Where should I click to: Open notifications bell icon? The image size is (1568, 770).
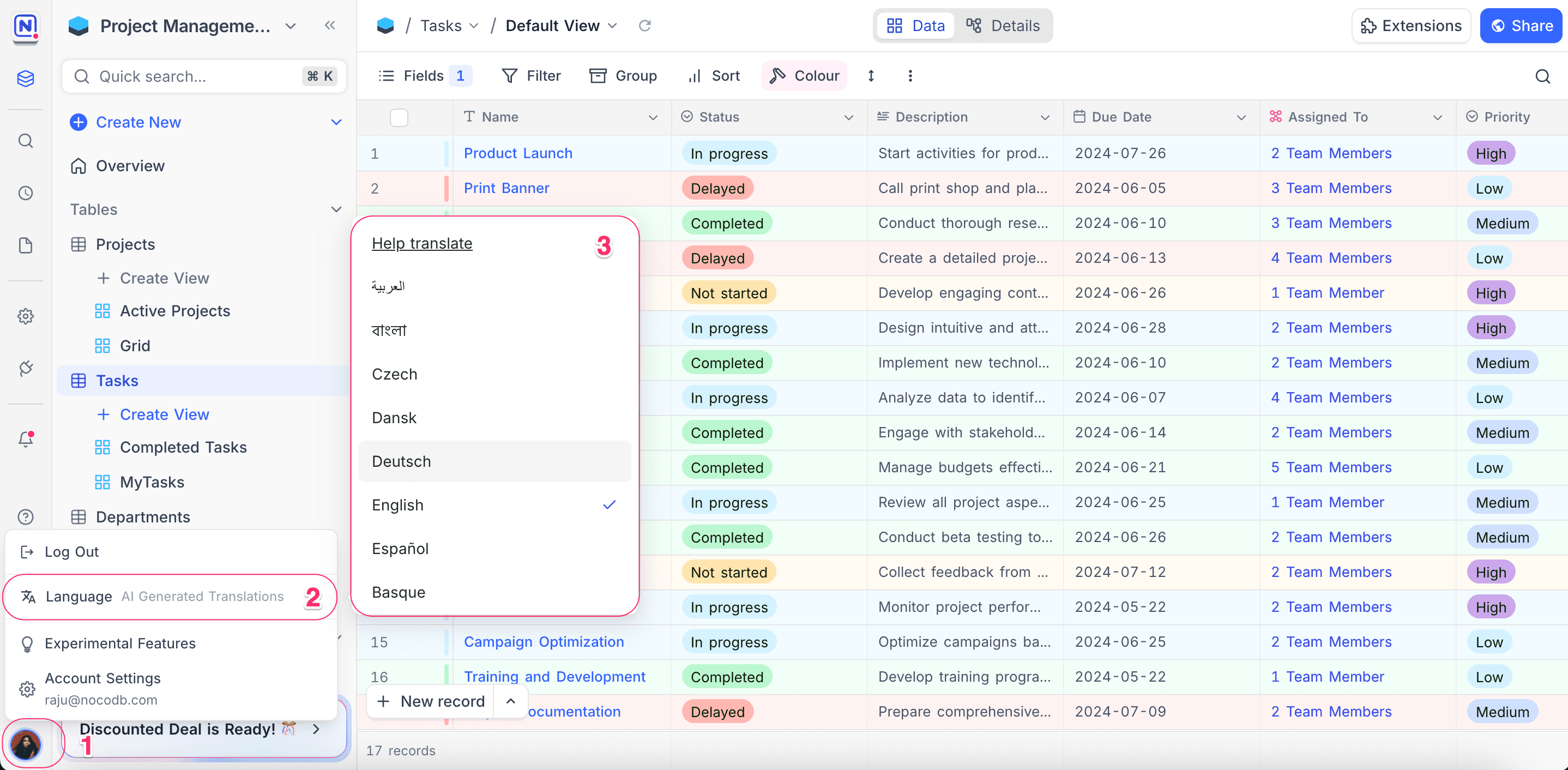point(26,439)
